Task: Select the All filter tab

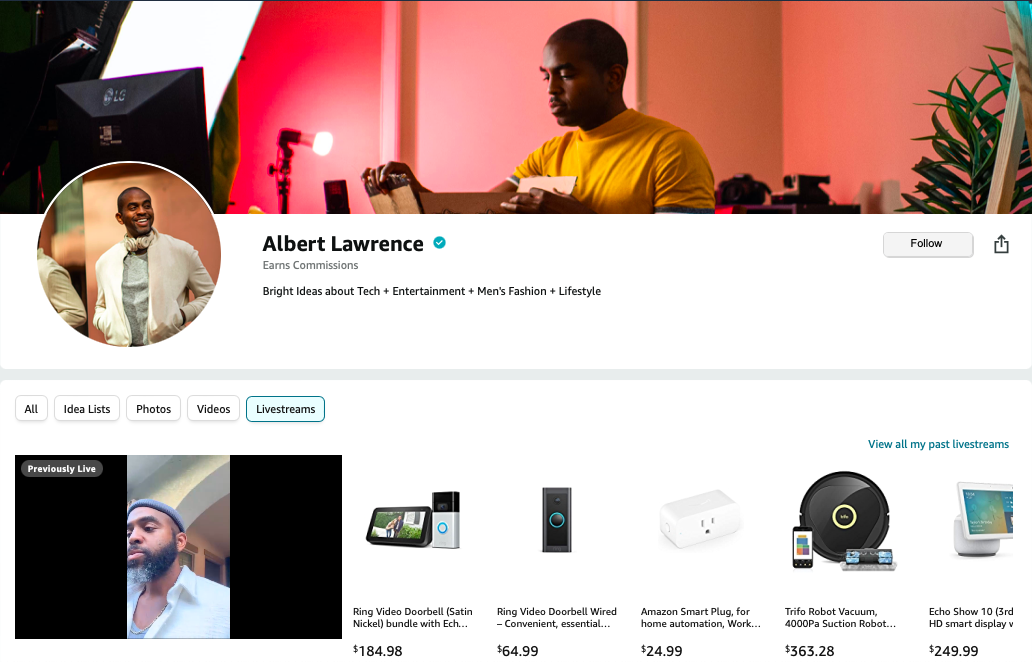Action: (x=31, y=409)
